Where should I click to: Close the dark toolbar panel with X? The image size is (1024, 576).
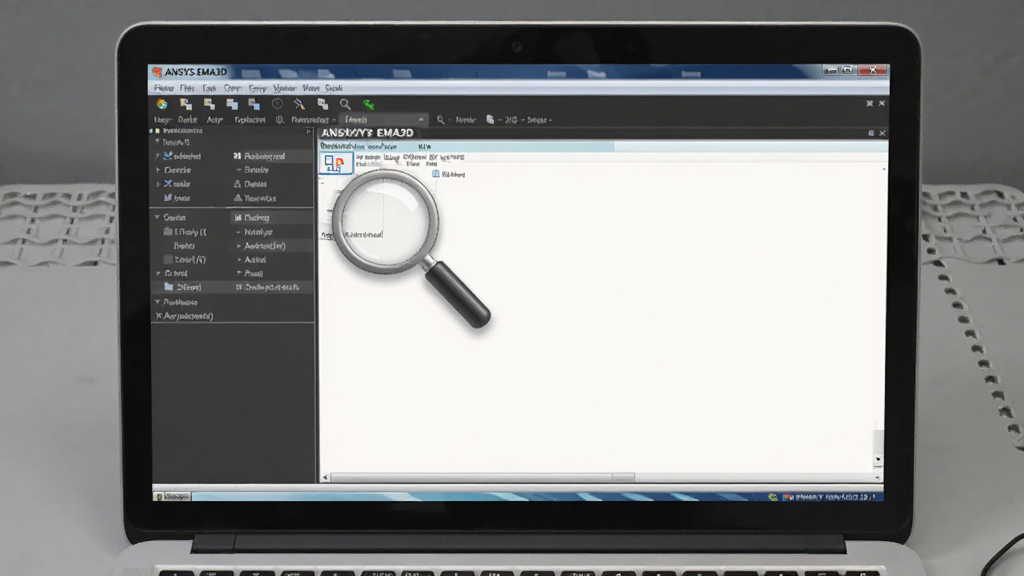tap(882, 103)
